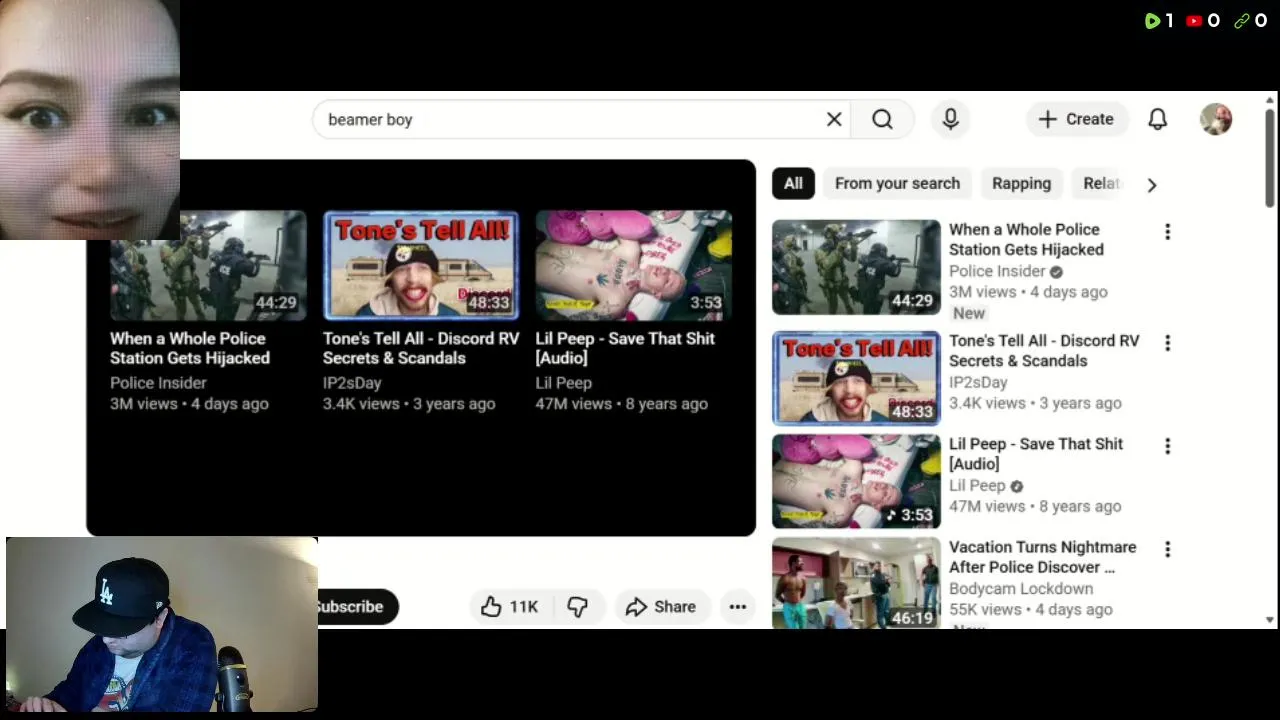The width and height of the screenshot is (1280, 720).
Task: Open sidebar thumbnail of Lil Peep Save That Shit
Action: coord(856,481)
